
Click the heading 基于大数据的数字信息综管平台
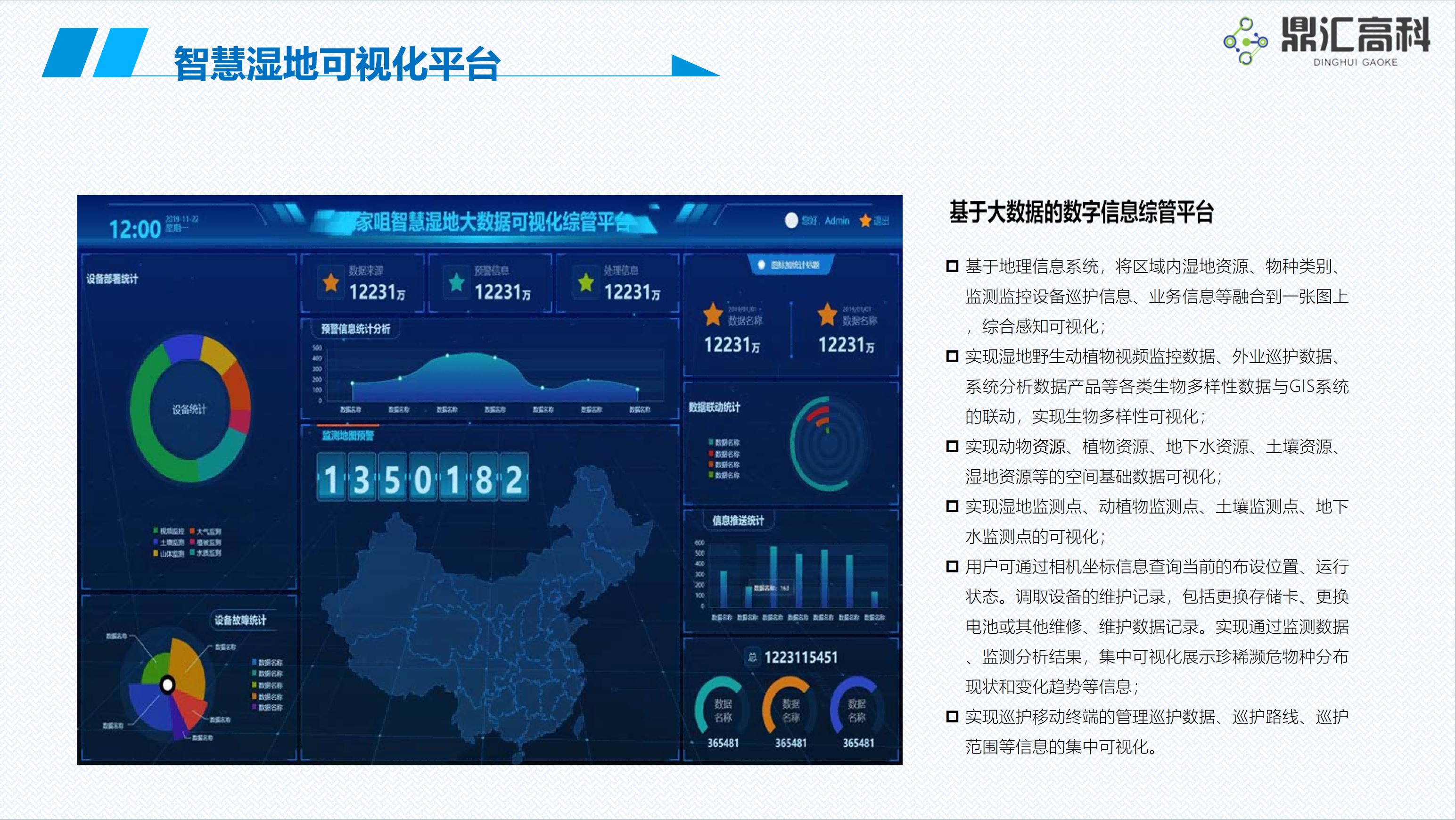(x=1081, y=212)
